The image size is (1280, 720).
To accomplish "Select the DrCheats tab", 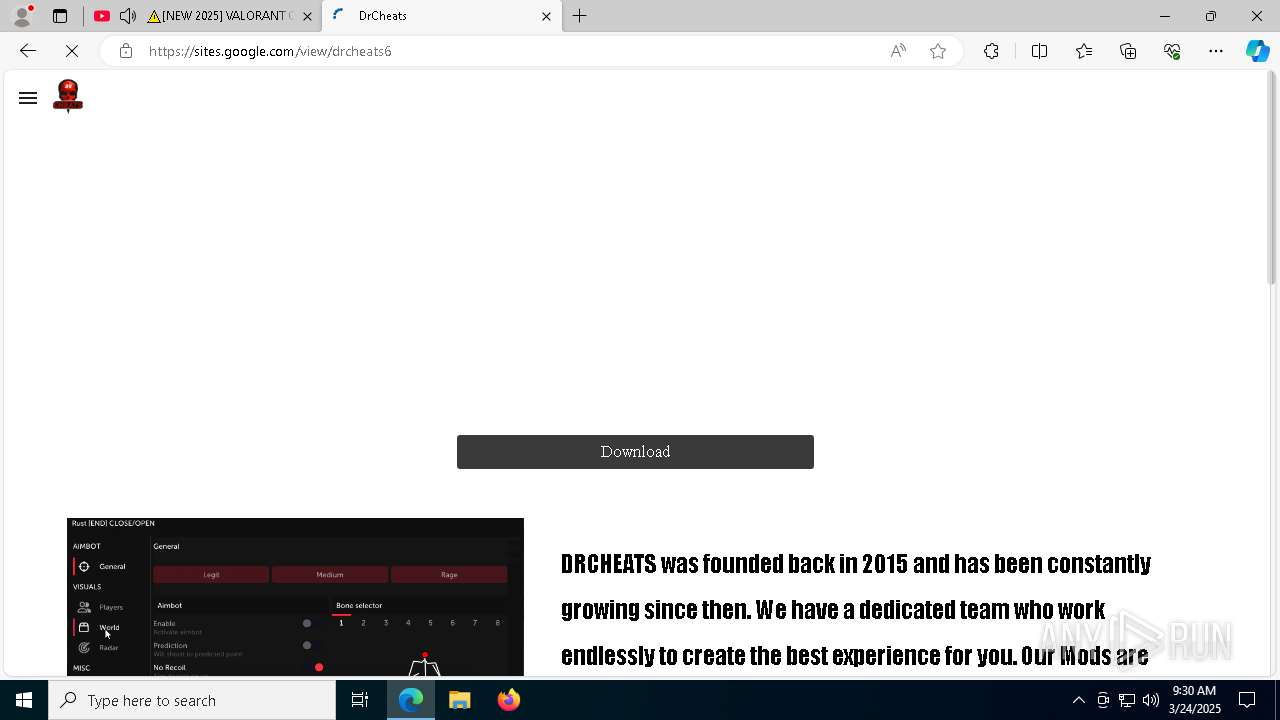I will click(440, 16).
